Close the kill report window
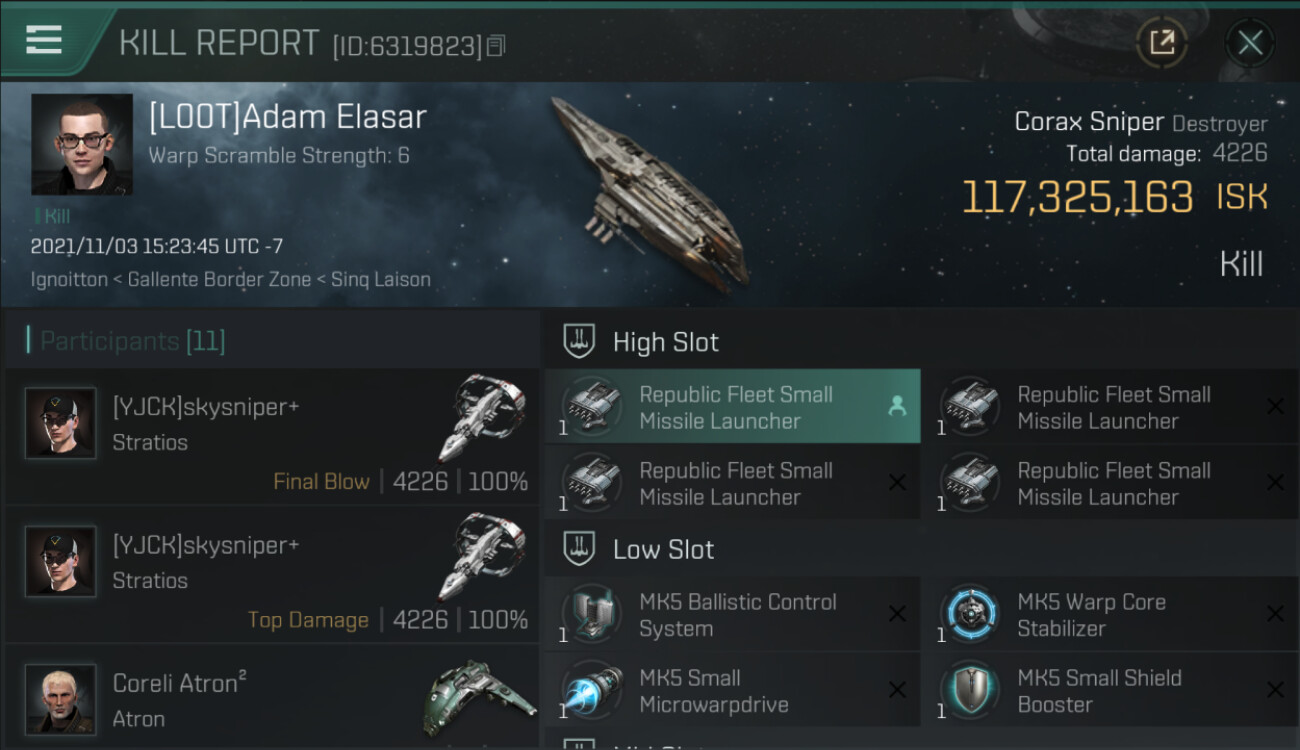The height and width of the screenshot is (750, 1300). [x=1250, y=42]
